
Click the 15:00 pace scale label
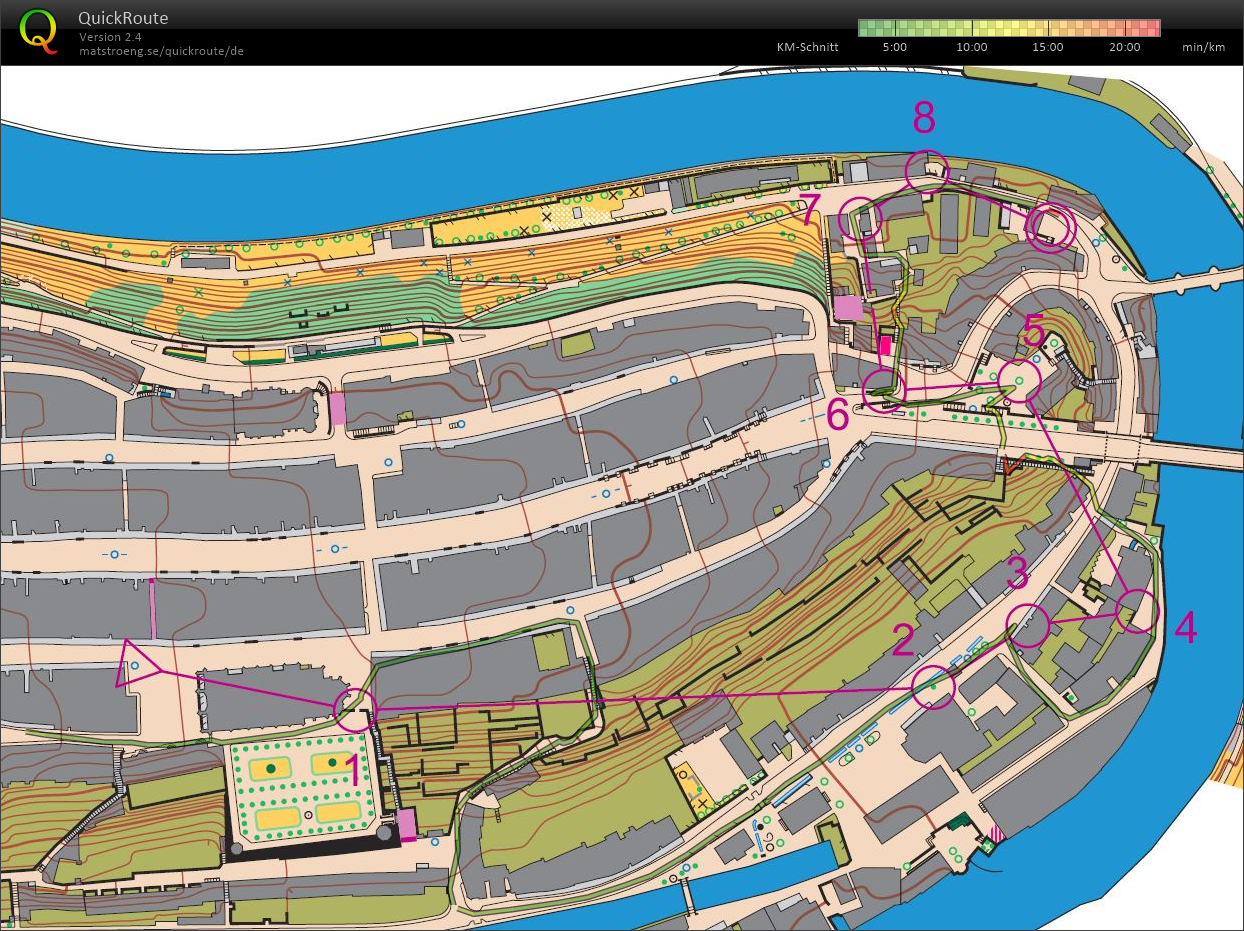1048,47
